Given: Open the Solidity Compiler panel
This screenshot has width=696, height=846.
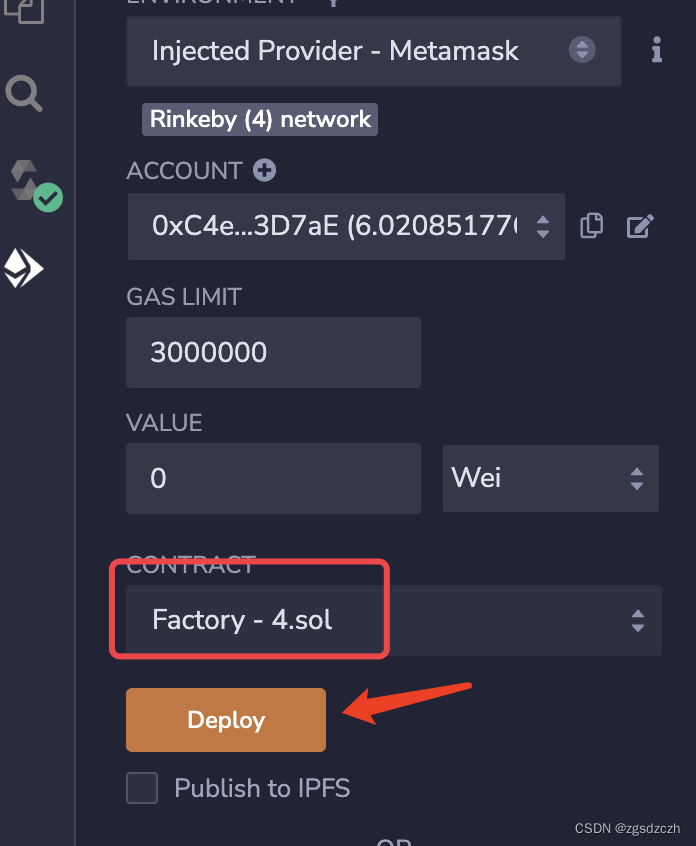Looking at the screenshot, I should (24, 178).
